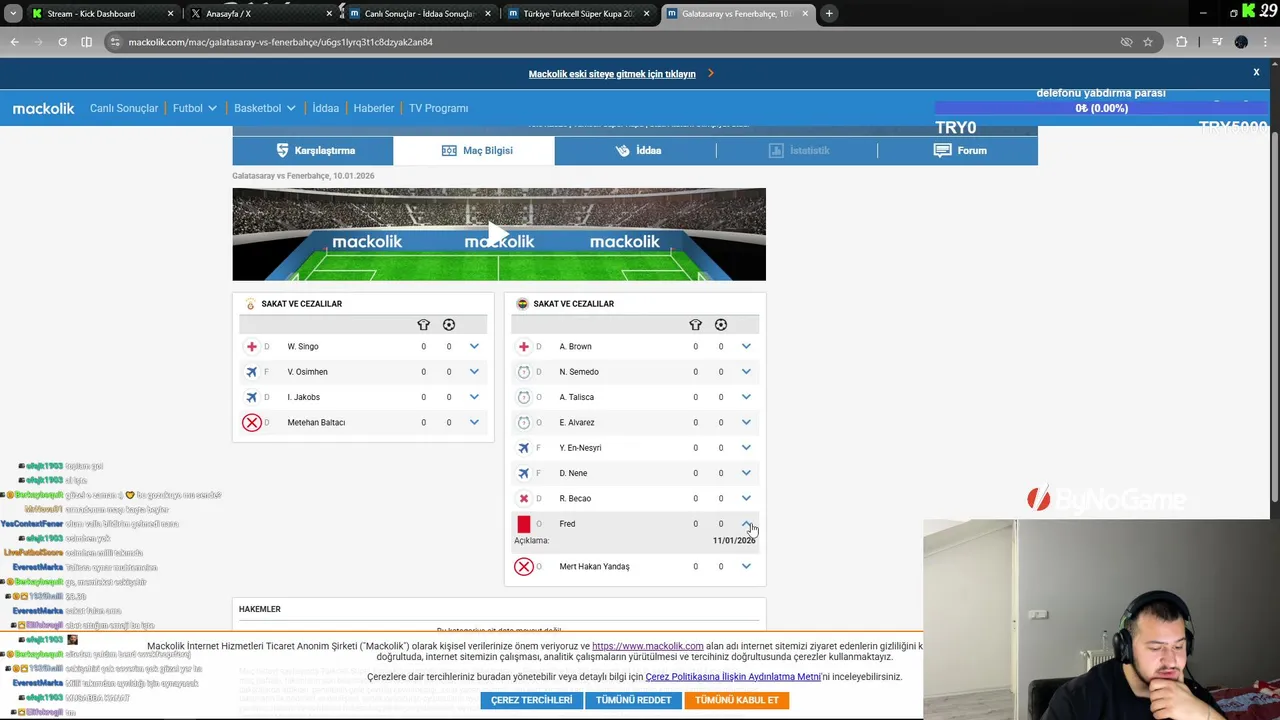Click Fenerbahçe panel jersey column icon
Screen dimensions: 1280x720
[x=695, y=325]
